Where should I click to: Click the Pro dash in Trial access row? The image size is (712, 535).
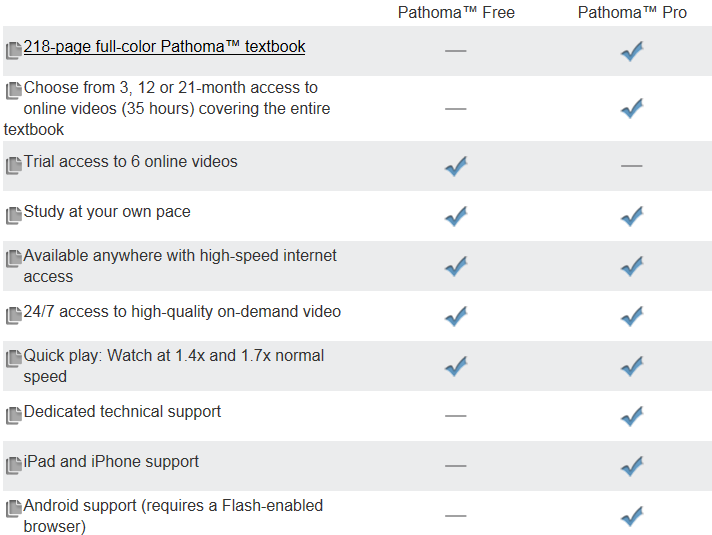[x=631, y=165]
